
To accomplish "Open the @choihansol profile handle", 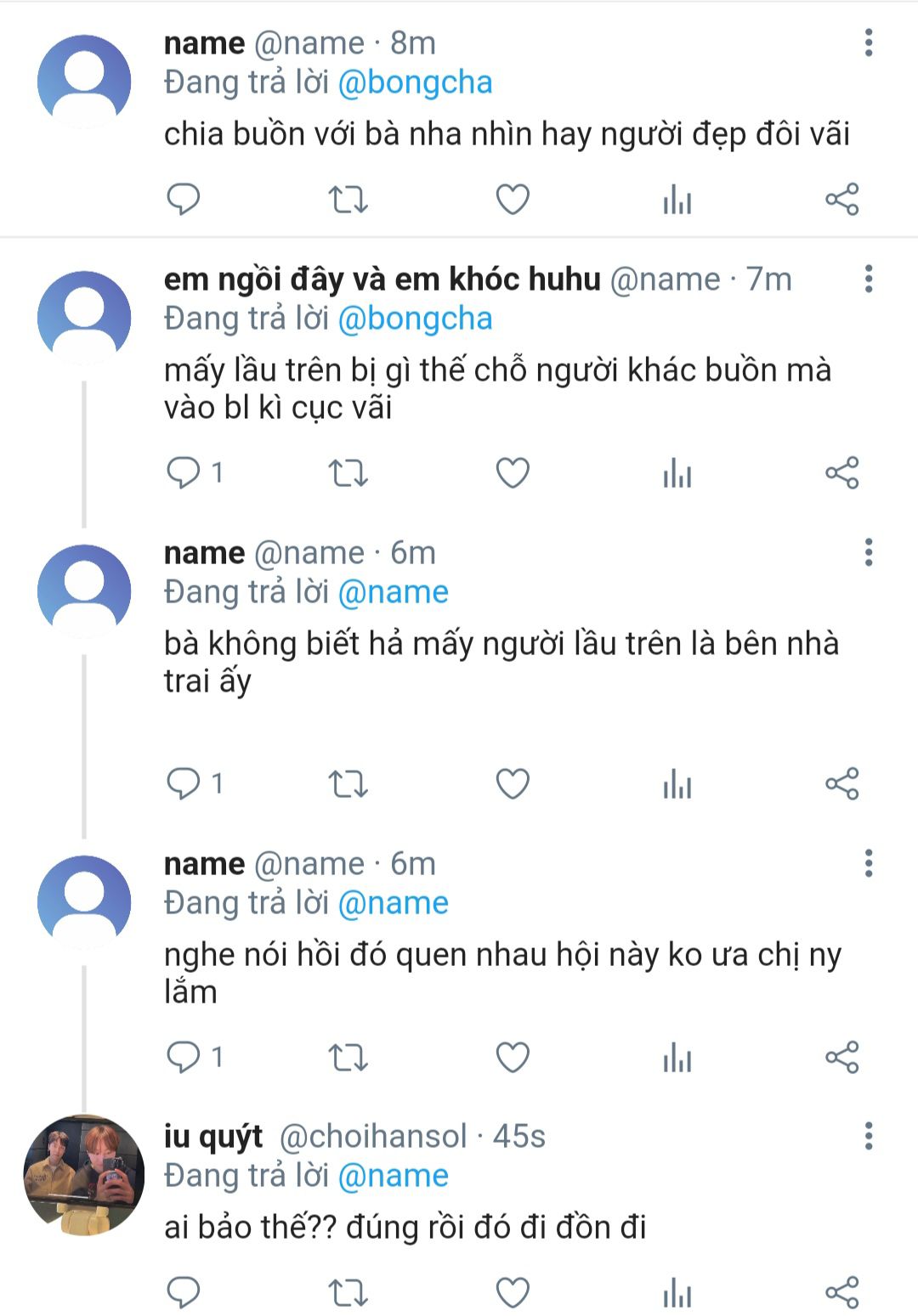I will click(x=373, y=1136).
